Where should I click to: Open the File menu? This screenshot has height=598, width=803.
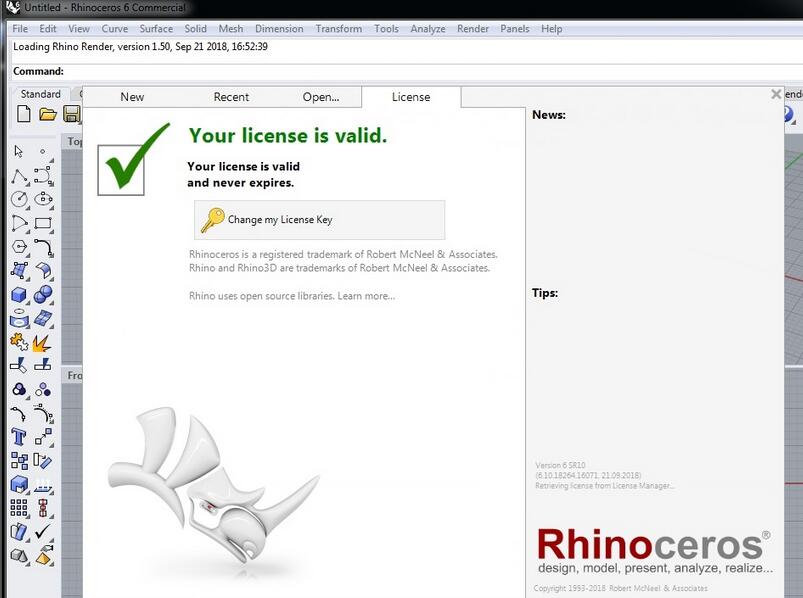(x=20, y=29)
